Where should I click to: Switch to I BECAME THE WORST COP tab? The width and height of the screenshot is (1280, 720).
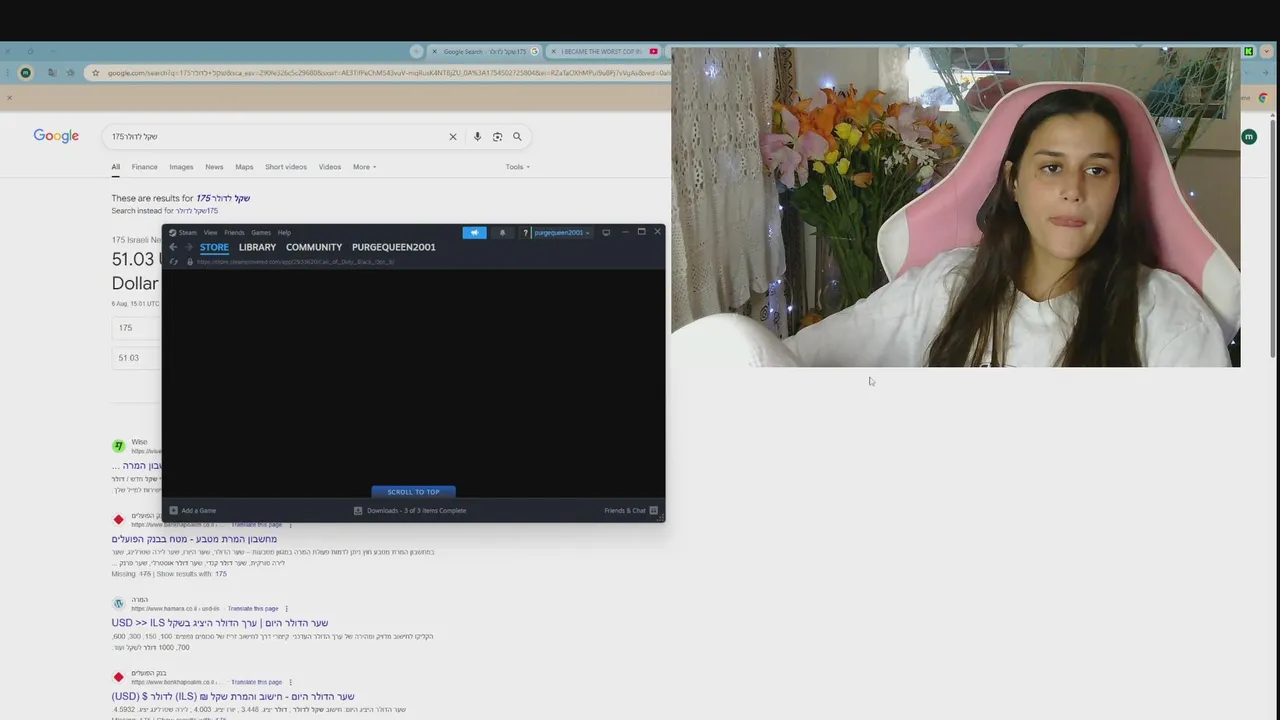tap(601, 52)
